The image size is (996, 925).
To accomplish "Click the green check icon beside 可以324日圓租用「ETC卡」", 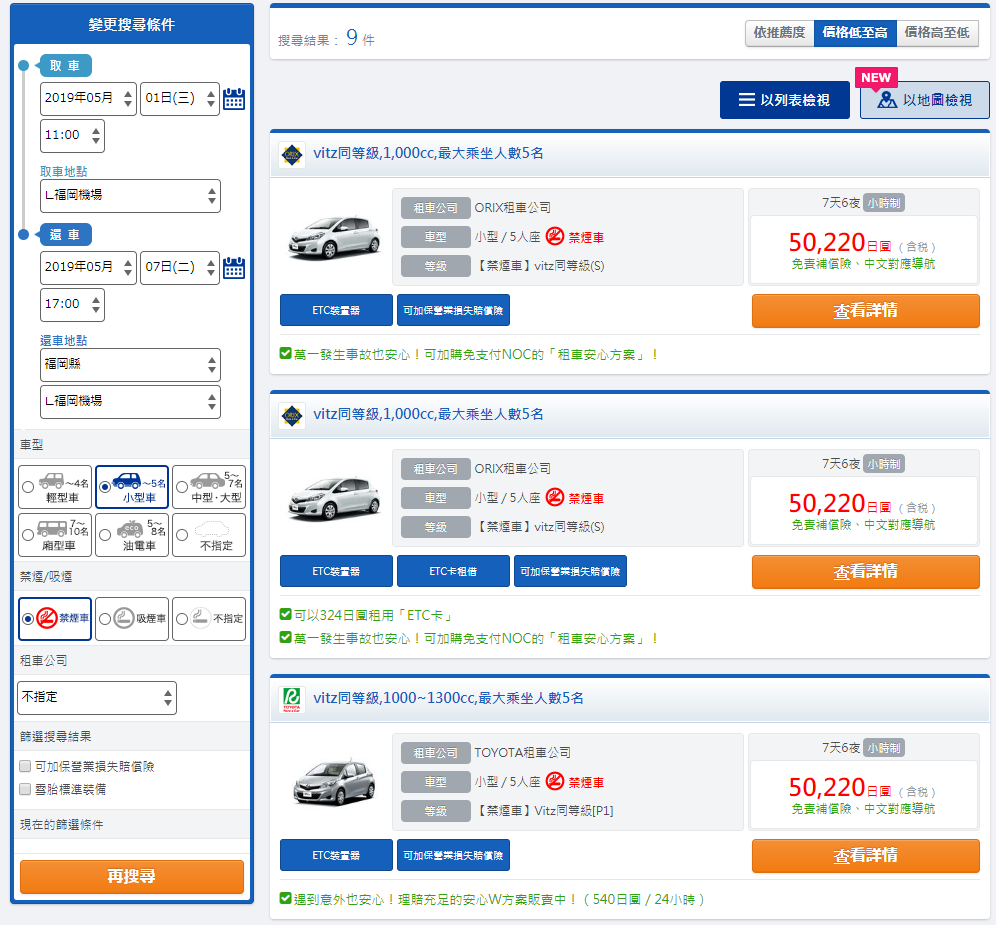I will pyautogui.click(x=286, y=614).
